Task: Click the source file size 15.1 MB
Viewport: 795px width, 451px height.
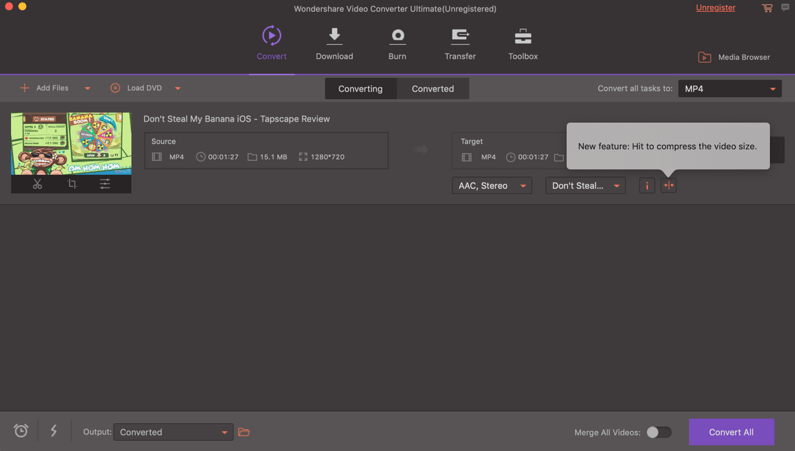Action: 273,157
